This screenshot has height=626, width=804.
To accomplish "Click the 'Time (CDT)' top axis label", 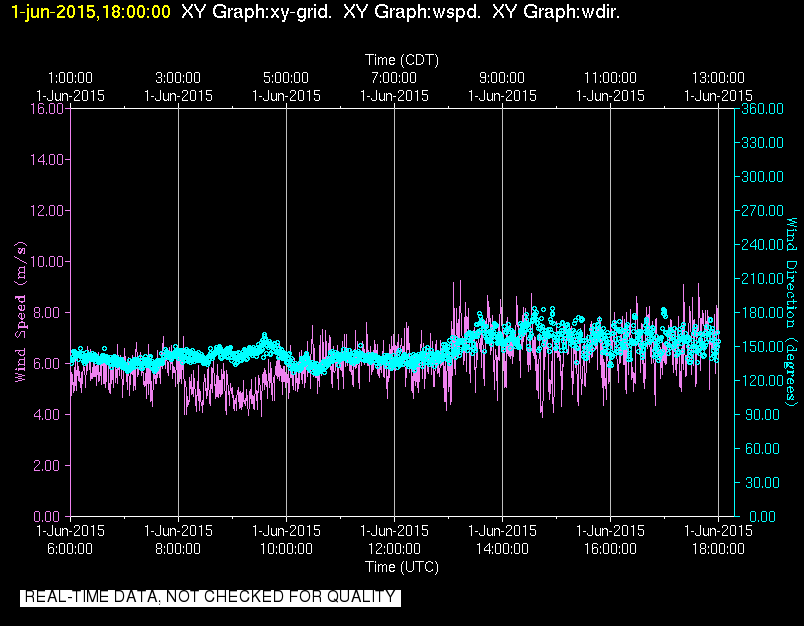I will (x=402, y=60).
